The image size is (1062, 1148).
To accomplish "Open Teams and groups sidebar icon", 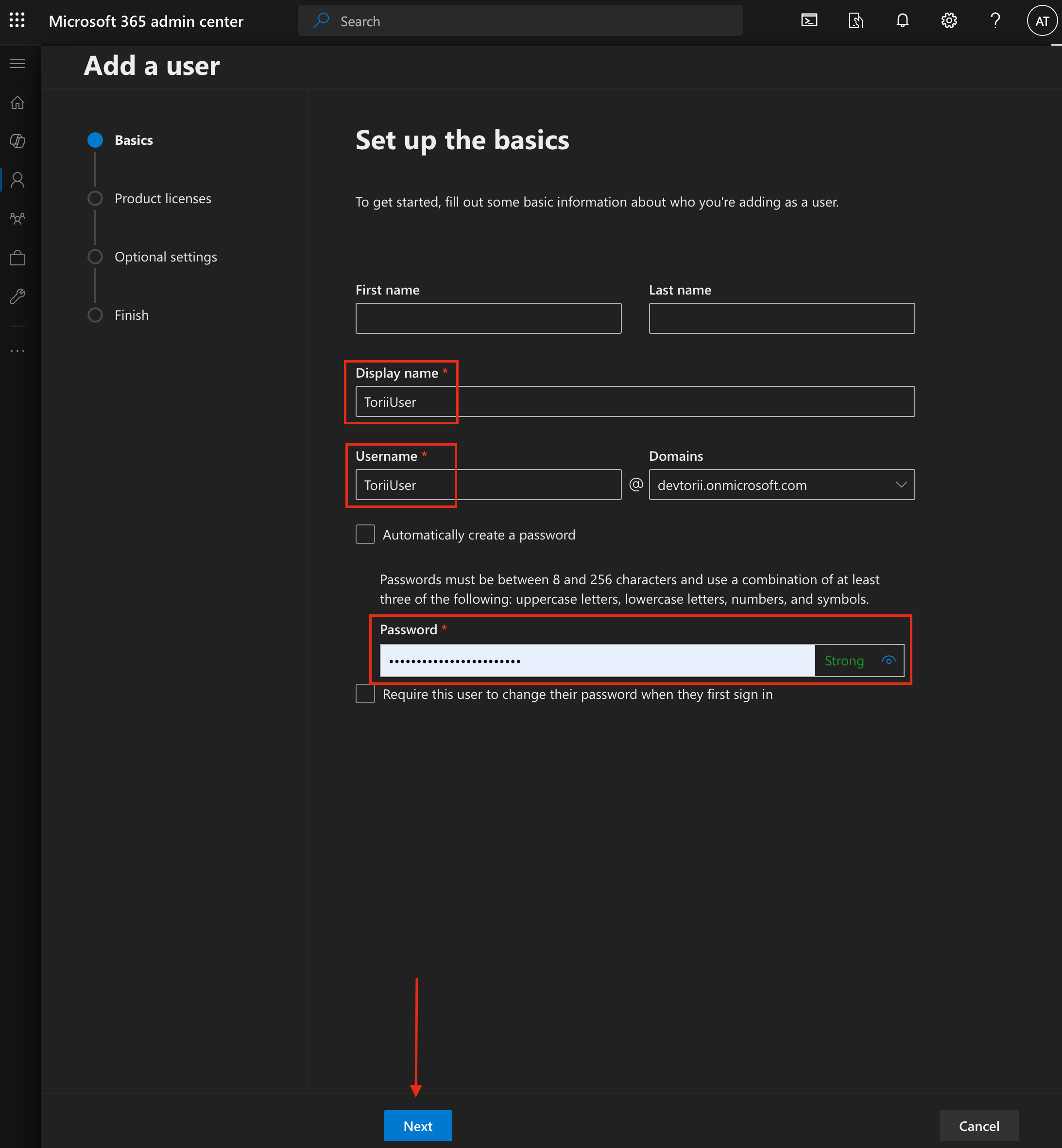I will (18, 219).
